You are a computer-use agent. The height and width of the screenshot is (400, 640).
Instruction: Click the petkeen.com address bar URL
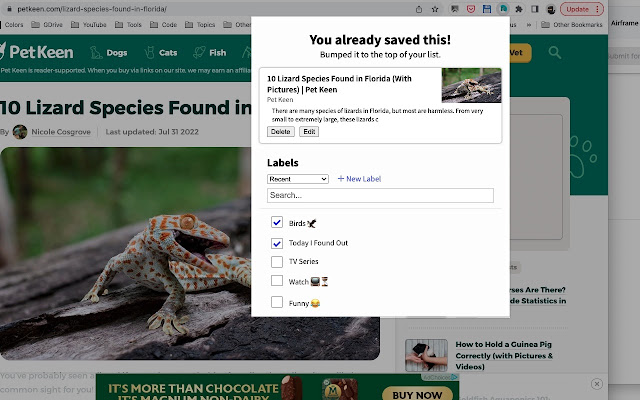92,9
